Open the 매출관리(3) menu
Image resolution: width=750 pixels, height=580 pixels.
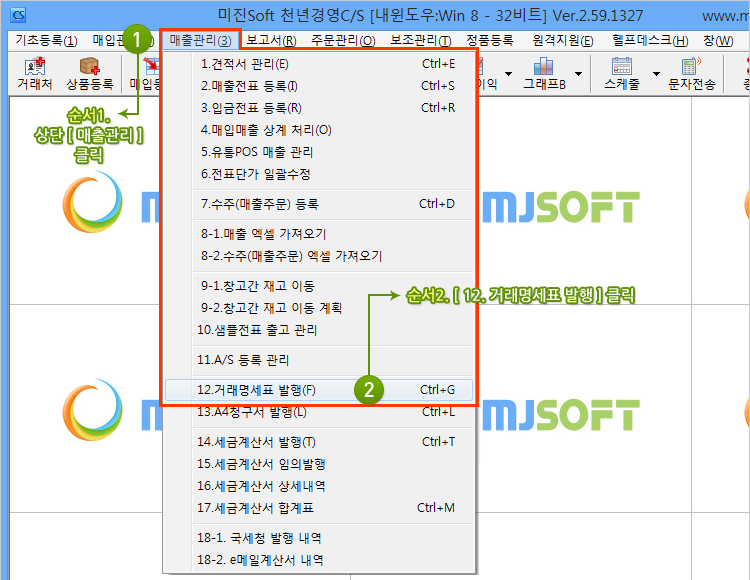(200, 40)
